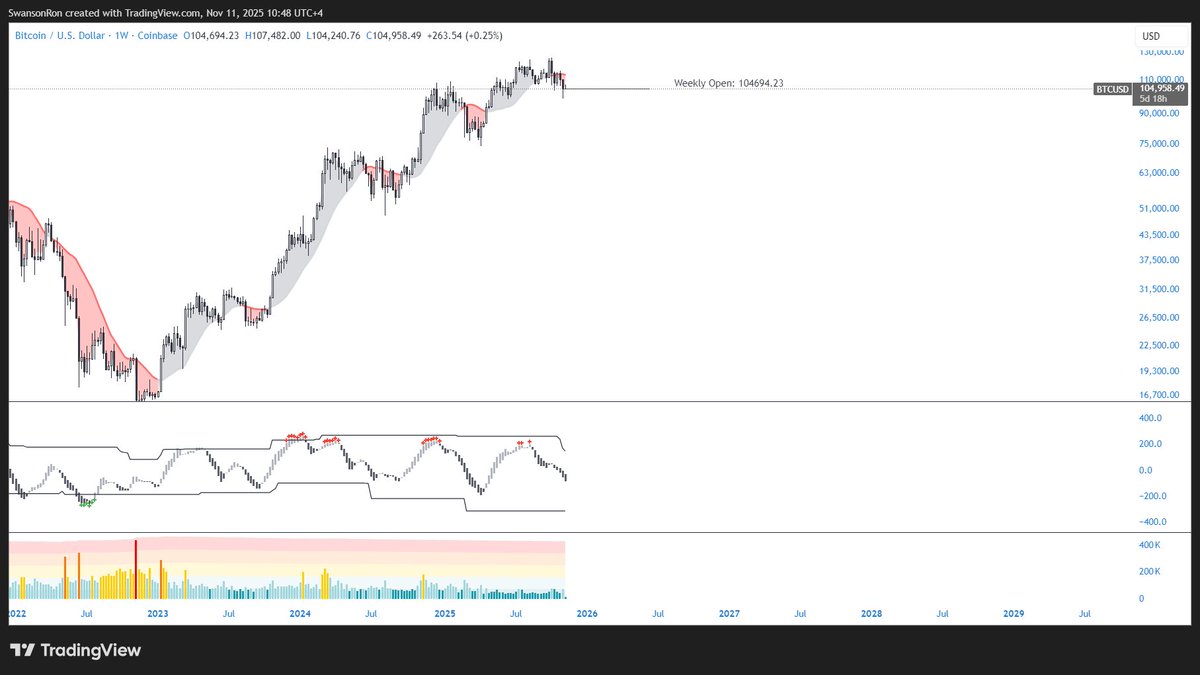Viewport: 1200px width, 675px height.
Task: Click the O104,694.23 open value
Action: point(211,36)
